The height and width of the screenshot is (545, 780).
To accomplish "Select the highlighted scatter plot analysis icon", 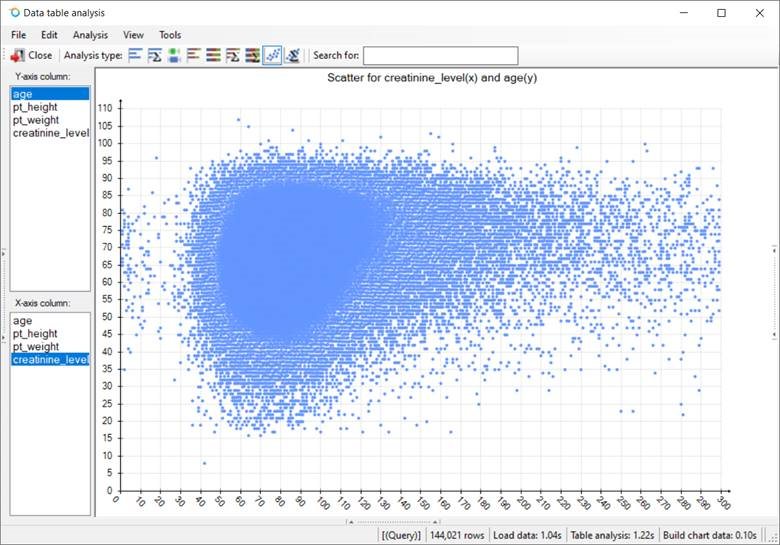I will [272, 56].
